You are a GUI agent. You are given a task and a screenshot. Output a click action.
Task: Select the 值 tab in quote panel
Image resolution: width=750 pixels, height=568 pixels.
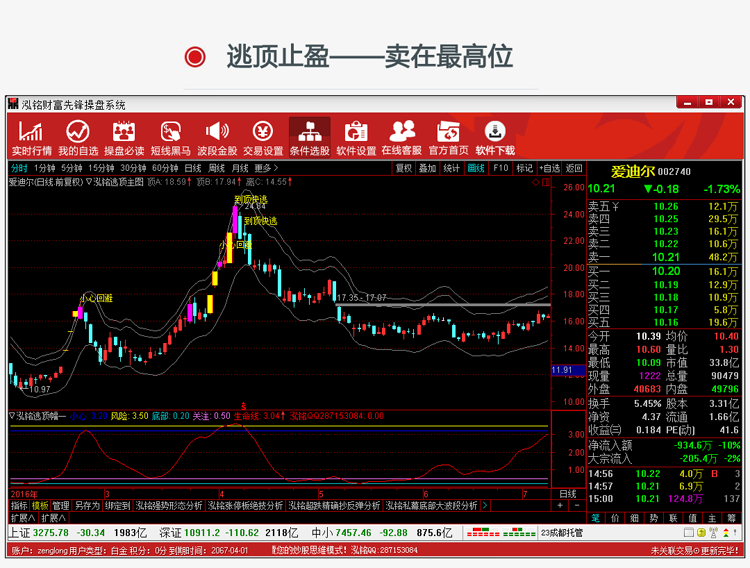pos(693,518)
